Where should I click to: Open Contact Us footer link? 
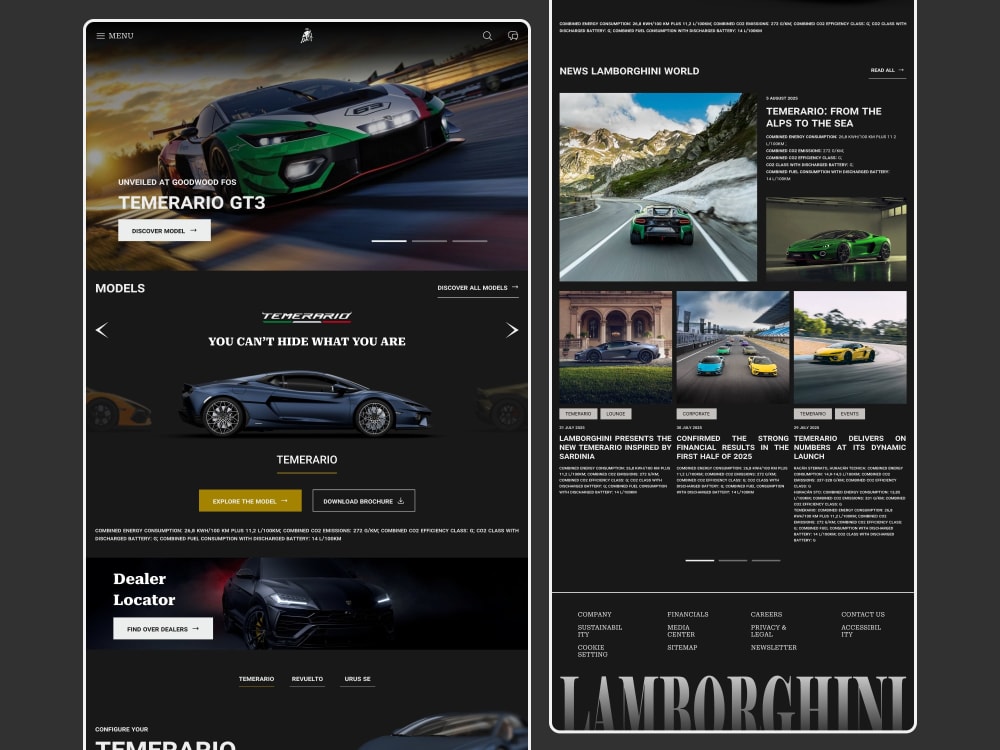(x=863, y=615)
